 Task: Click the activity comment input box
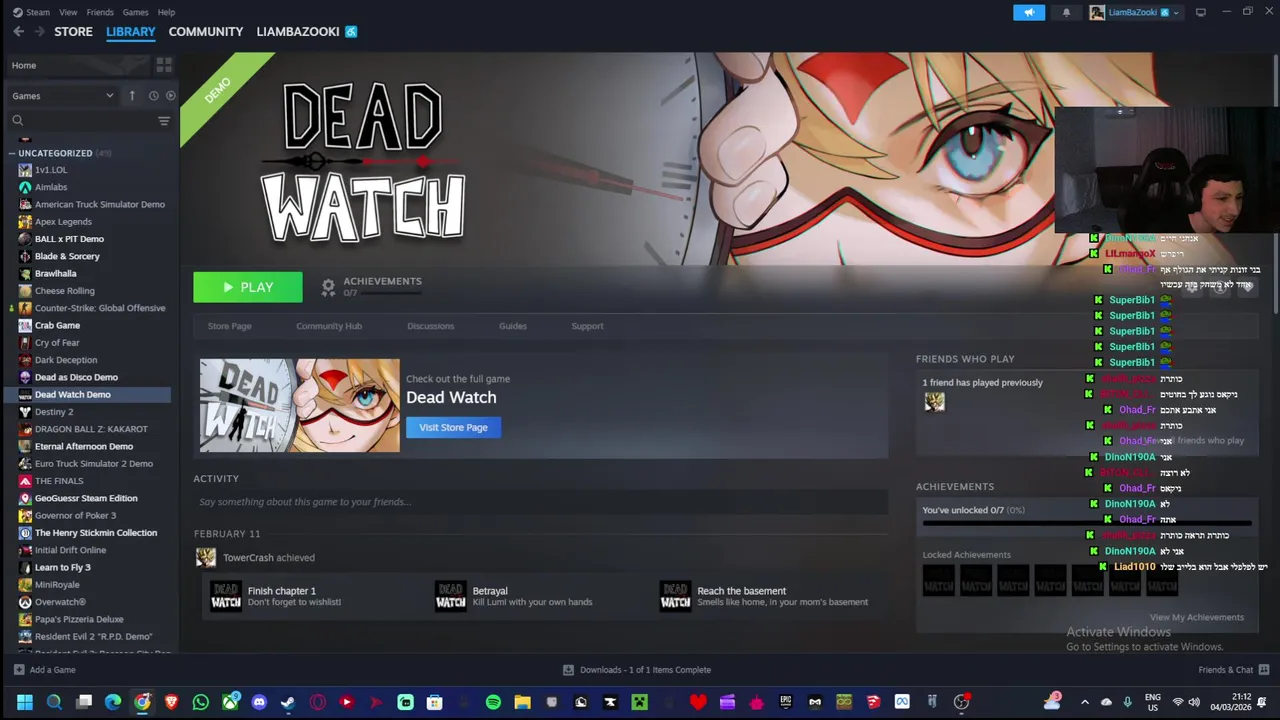[x=540, y=502]
